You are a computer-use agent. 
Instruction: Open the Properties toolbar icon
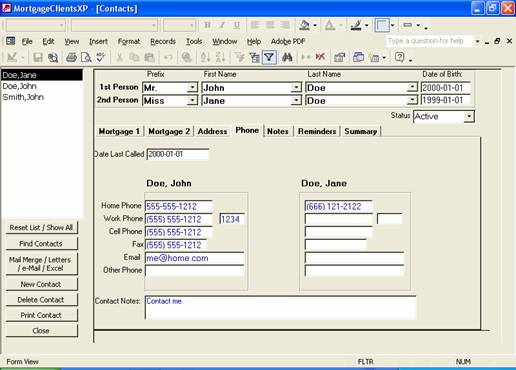(x=339, y=57)
